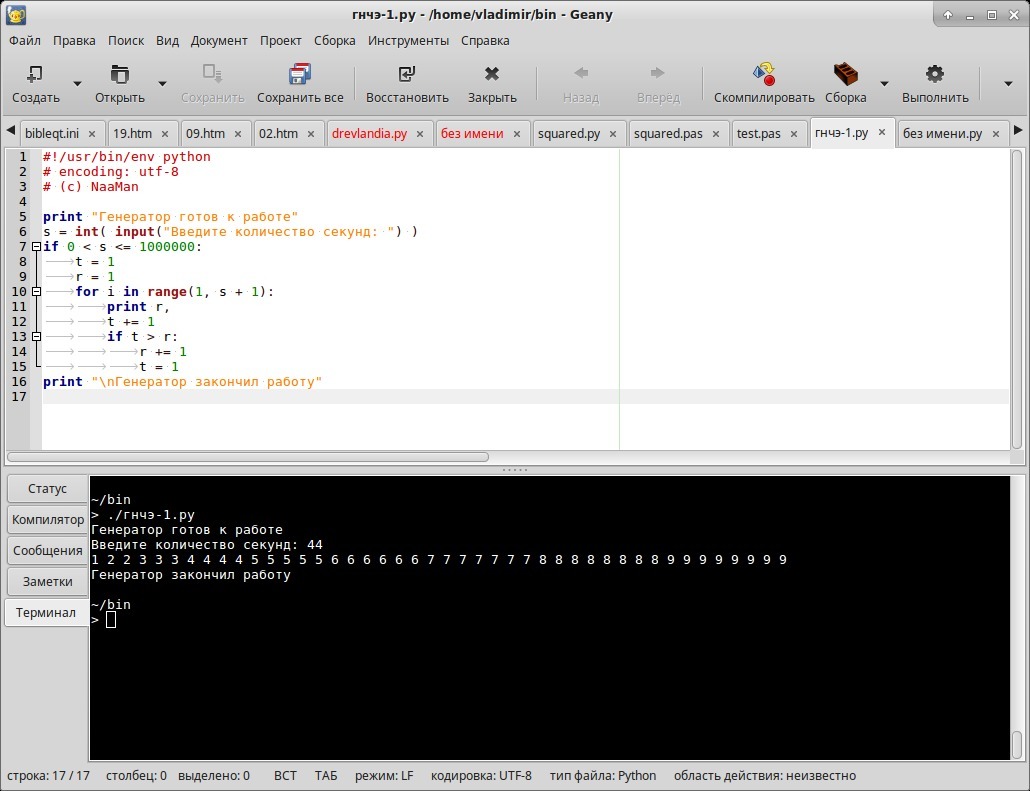Open the Проект menu

(280, 41)
